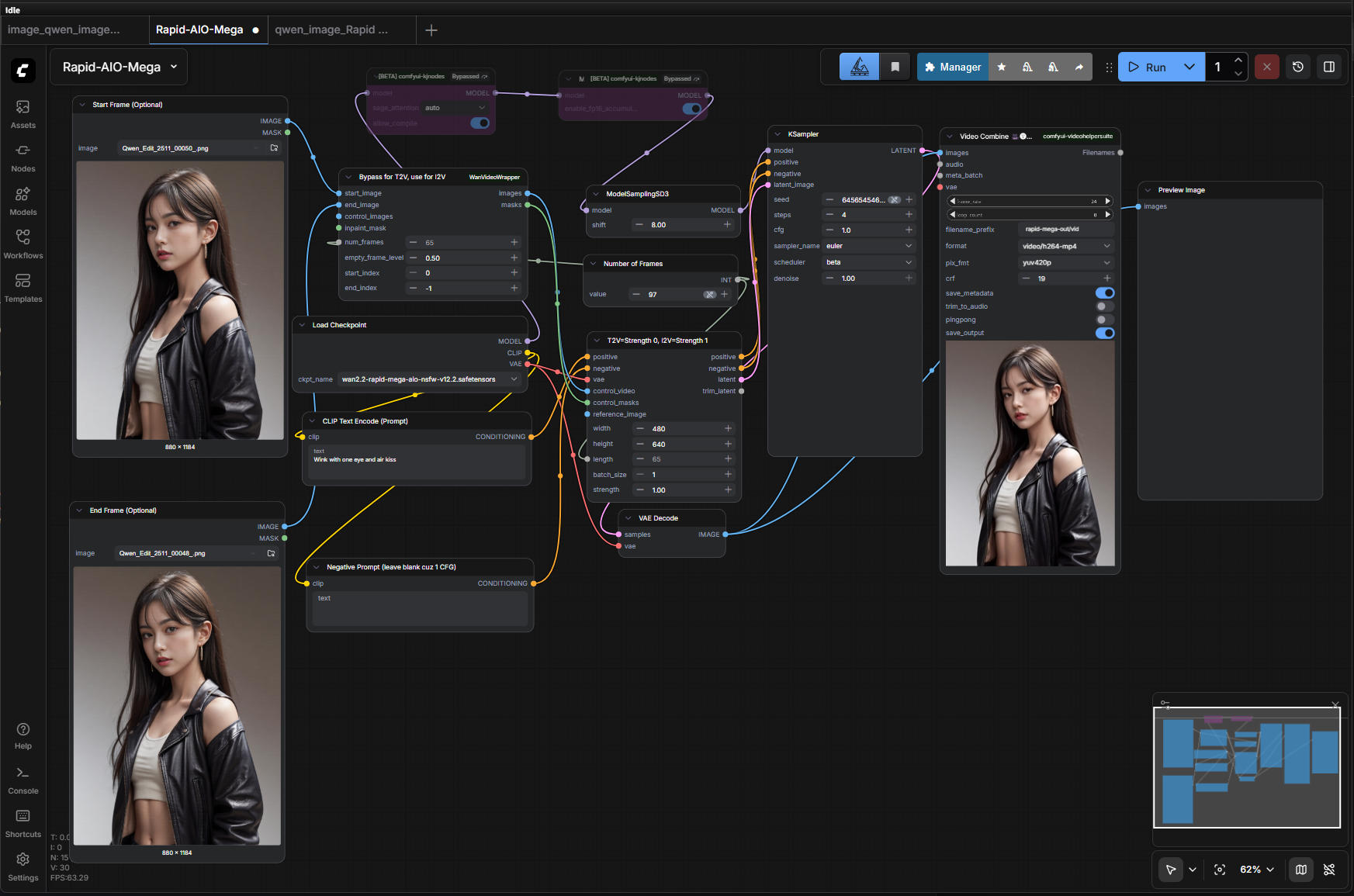Click the fit view icon
The height and width of the screenshot is (896, 1354).
click(1219, 870)
